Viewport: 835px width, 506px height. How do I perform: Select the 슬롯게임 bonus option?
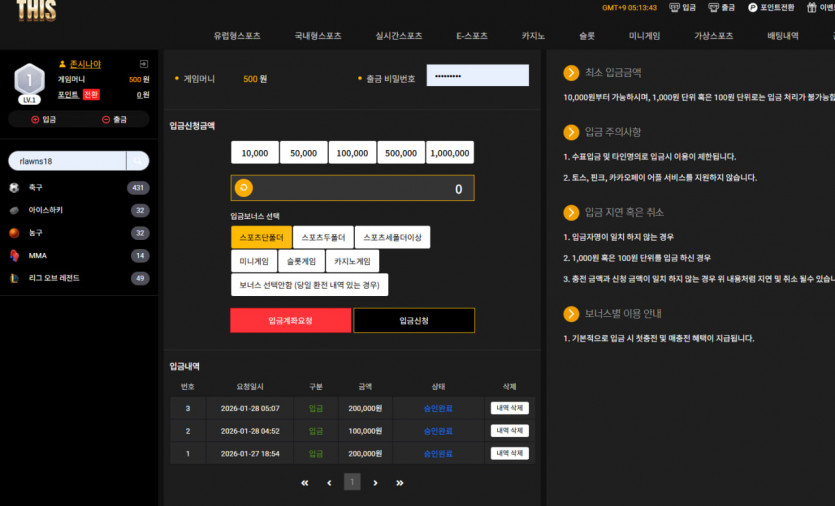tap(301, 261)
